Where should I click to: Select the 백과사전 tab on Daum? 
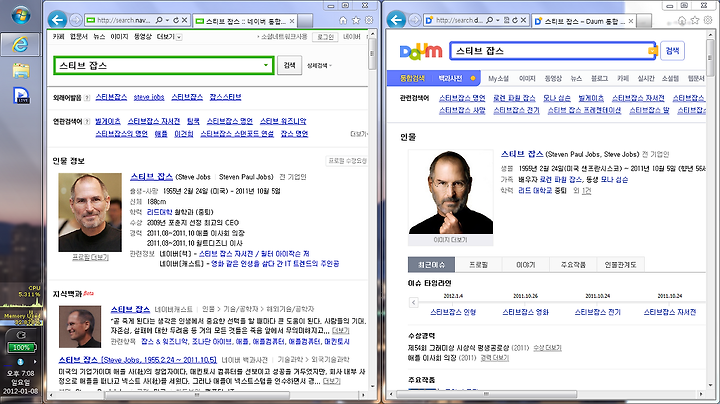pos(450,79)
